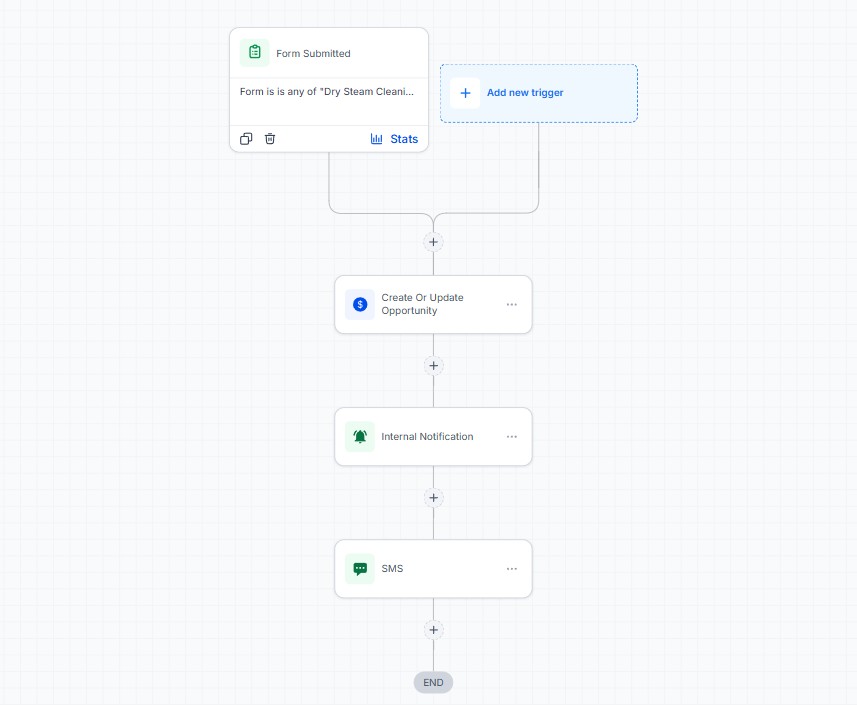
Task: Click Add new trigger
Action: pos(539,93)
